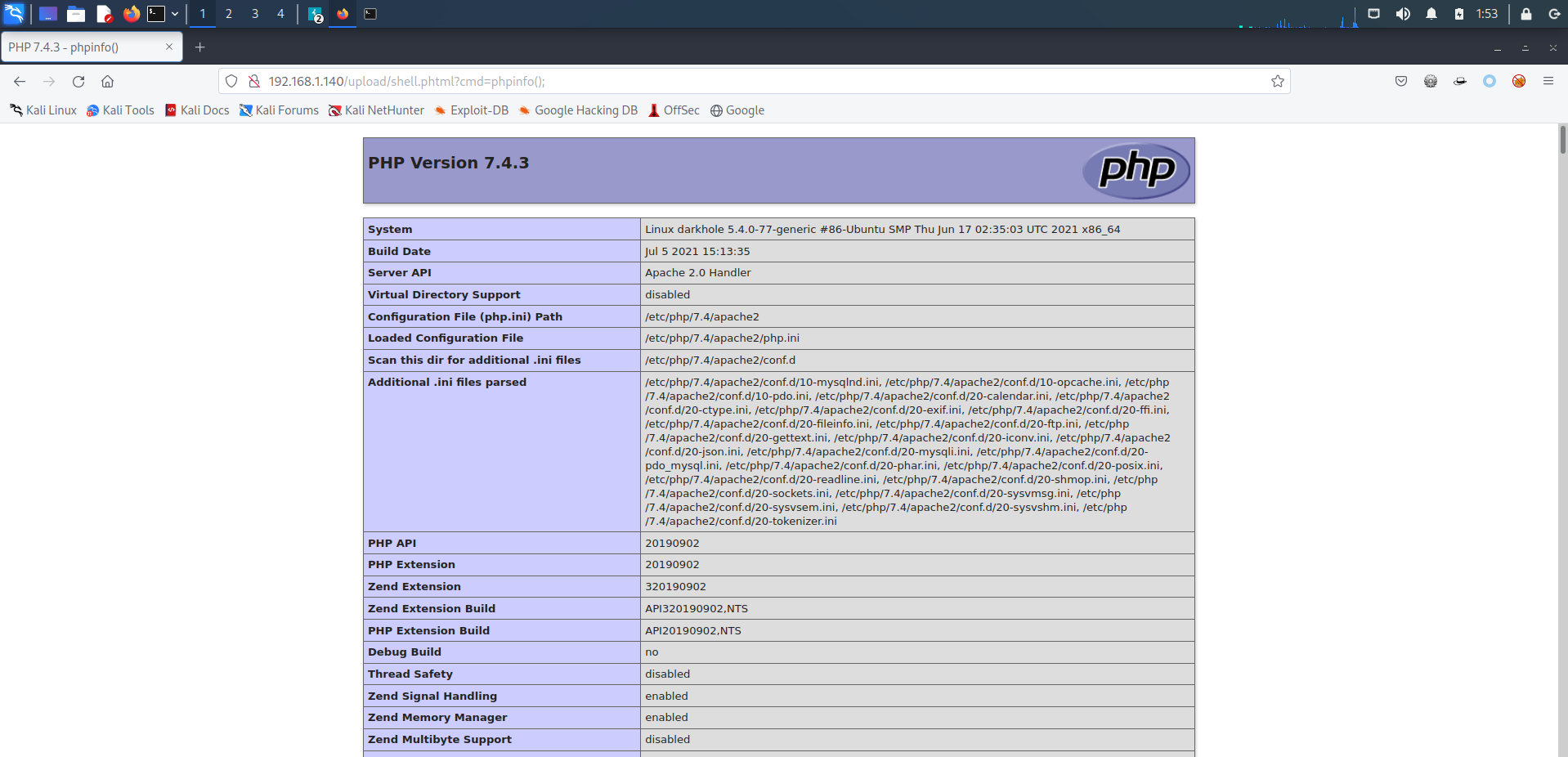Open Kali NetHunter bookmark
Screen dimensions: 1568x757
[x=376, y=110]
